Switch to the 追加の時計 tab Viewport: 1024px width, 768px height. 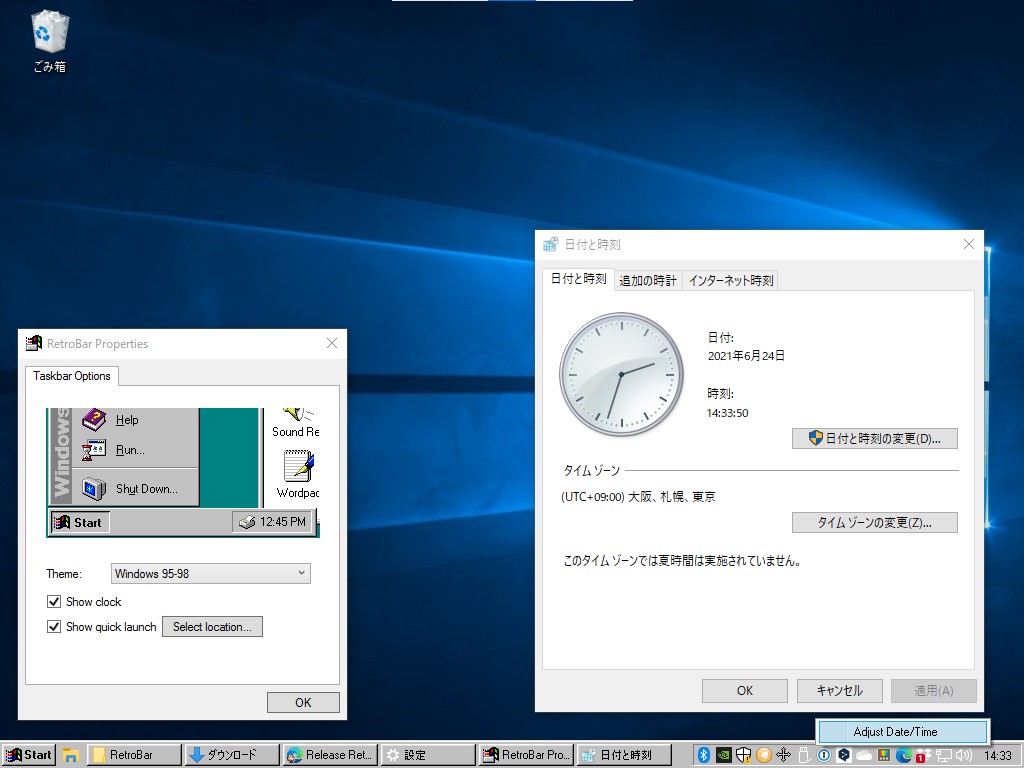point(648,281)
